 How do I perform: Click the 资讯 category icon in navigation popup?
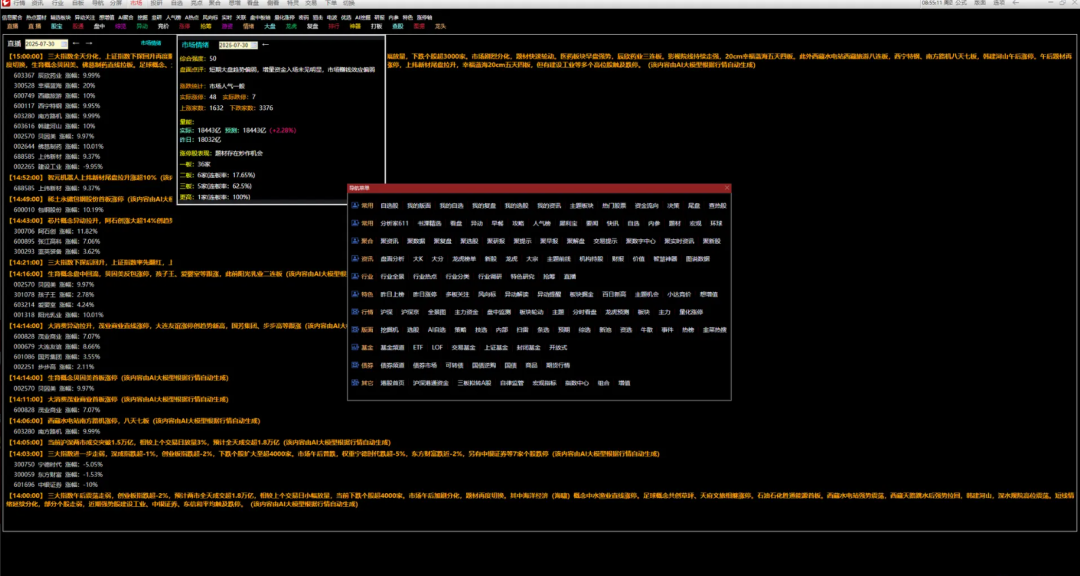(x=353, y=258)
